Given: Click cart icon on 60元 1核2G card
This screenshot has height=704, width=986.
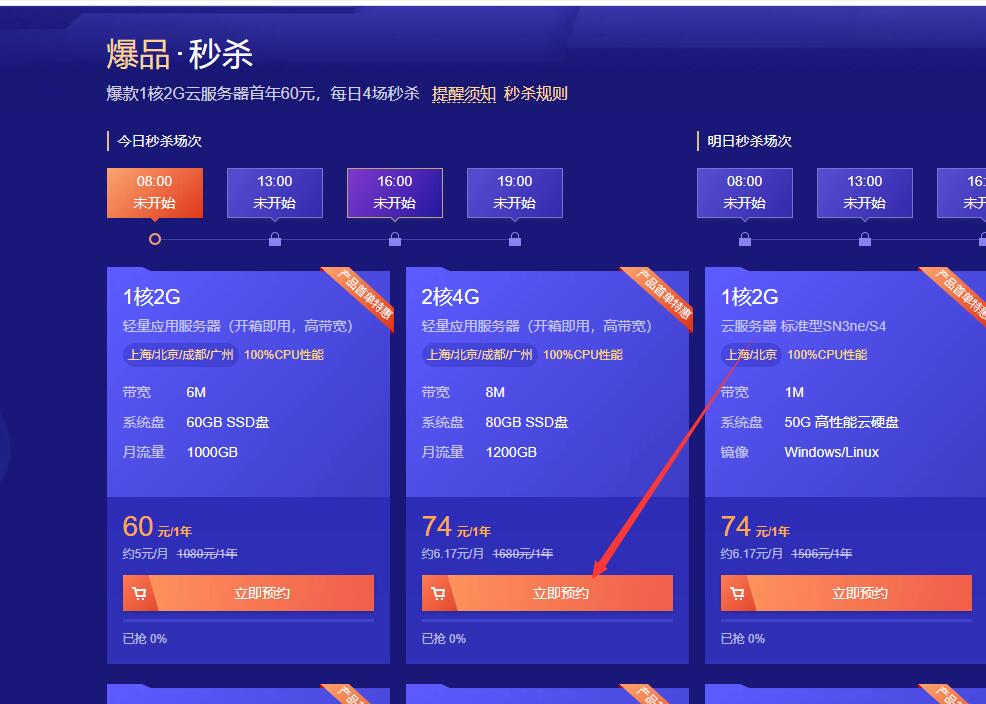Looking at the screenshot, I should click(140, 593).
